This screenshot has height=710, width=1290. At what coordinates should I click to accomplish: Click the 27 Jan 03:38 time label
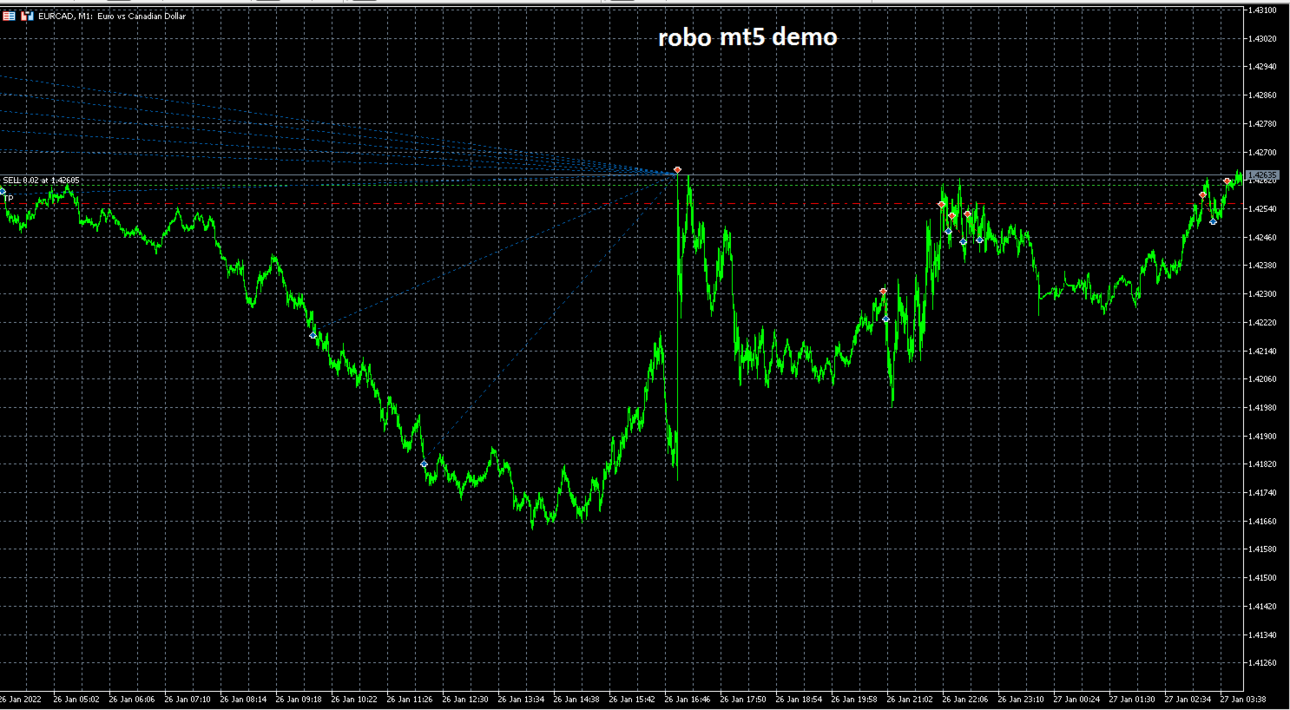coord(1243,699)
